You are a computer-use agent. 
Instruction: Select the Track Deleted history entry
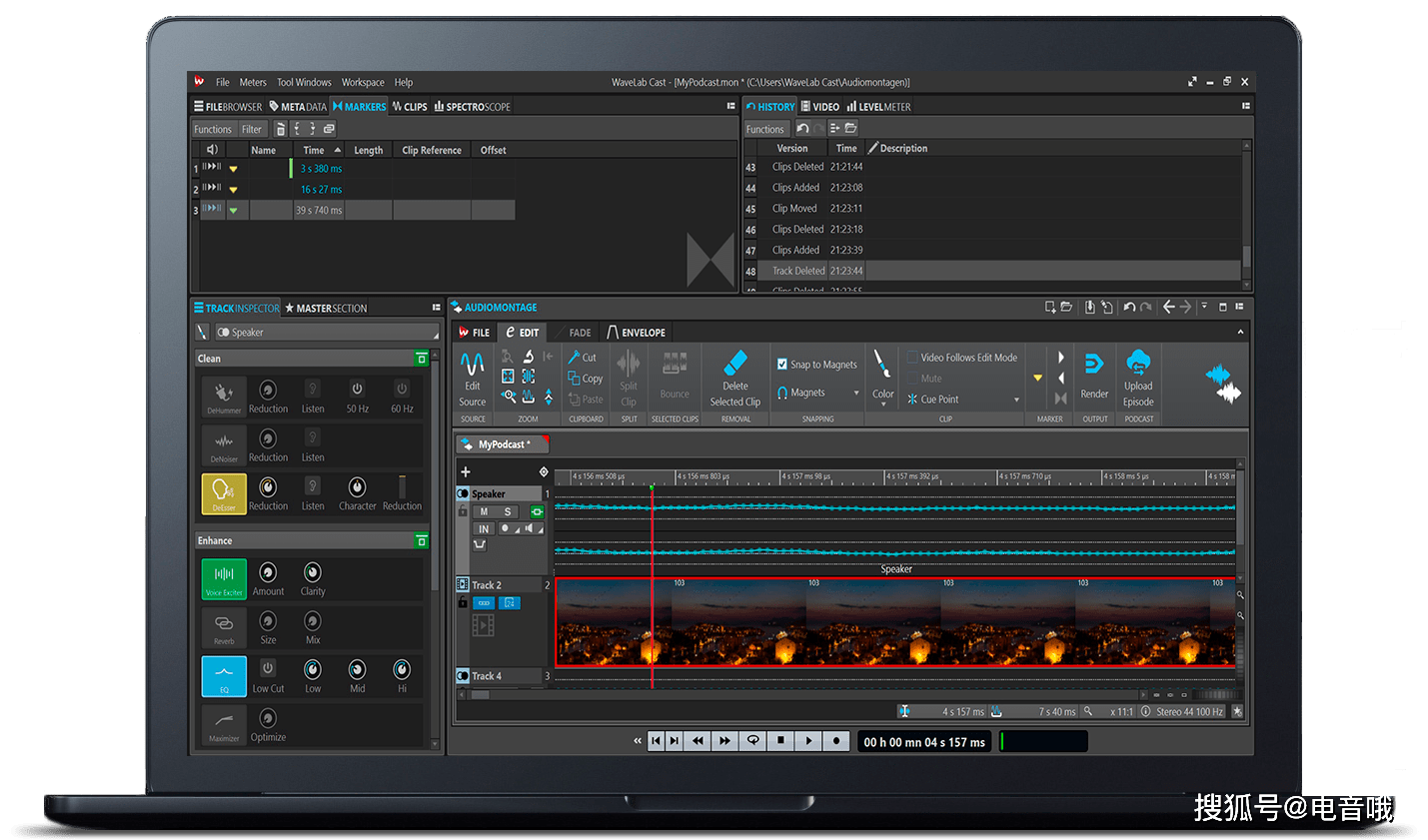[797, 271]
